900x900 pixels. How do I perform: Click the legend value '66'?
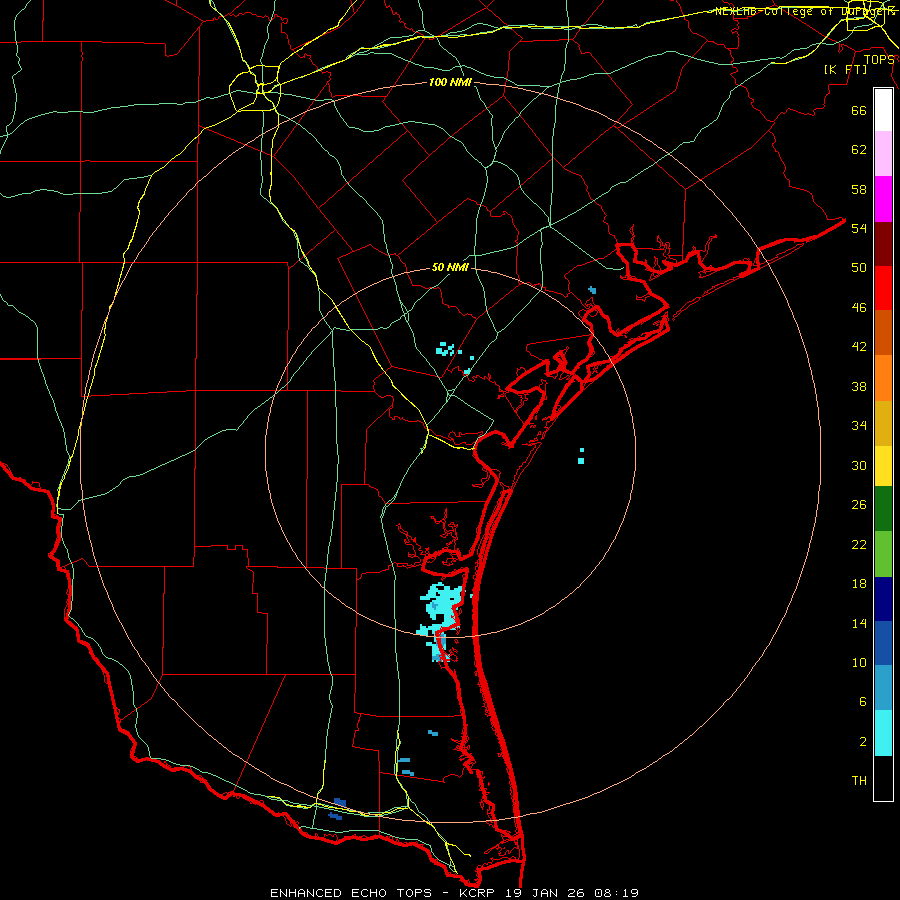pyautogui.click(x=859, y=110)
